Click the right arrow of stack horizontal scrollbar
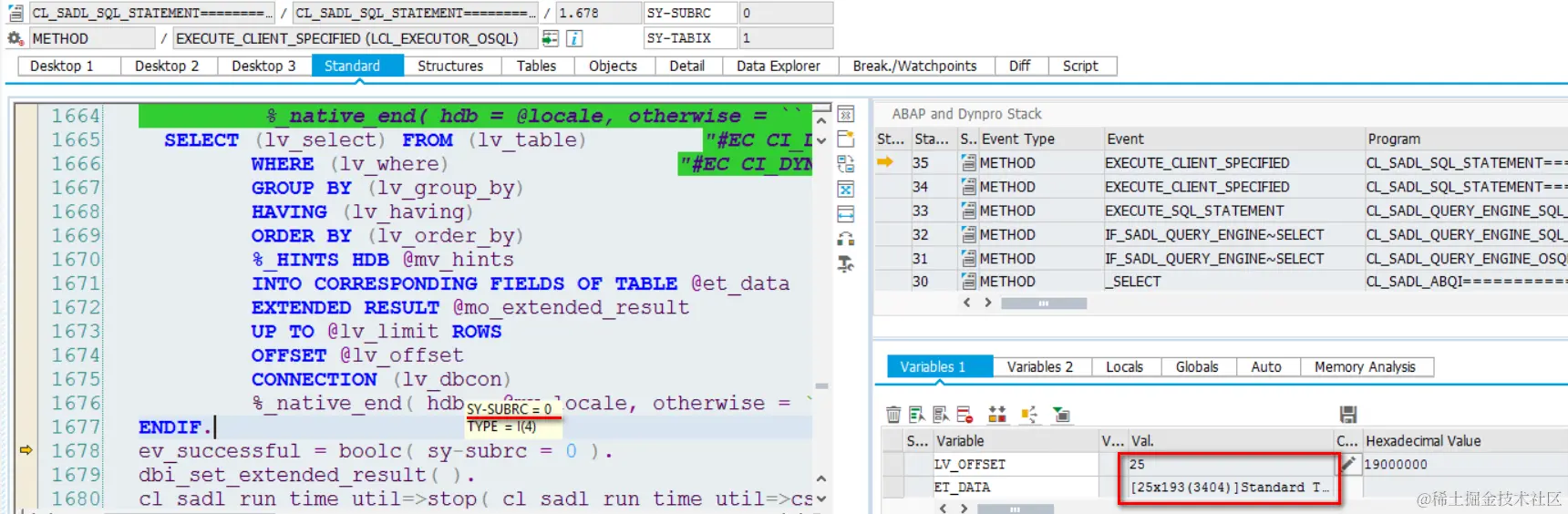 point(987,303)
